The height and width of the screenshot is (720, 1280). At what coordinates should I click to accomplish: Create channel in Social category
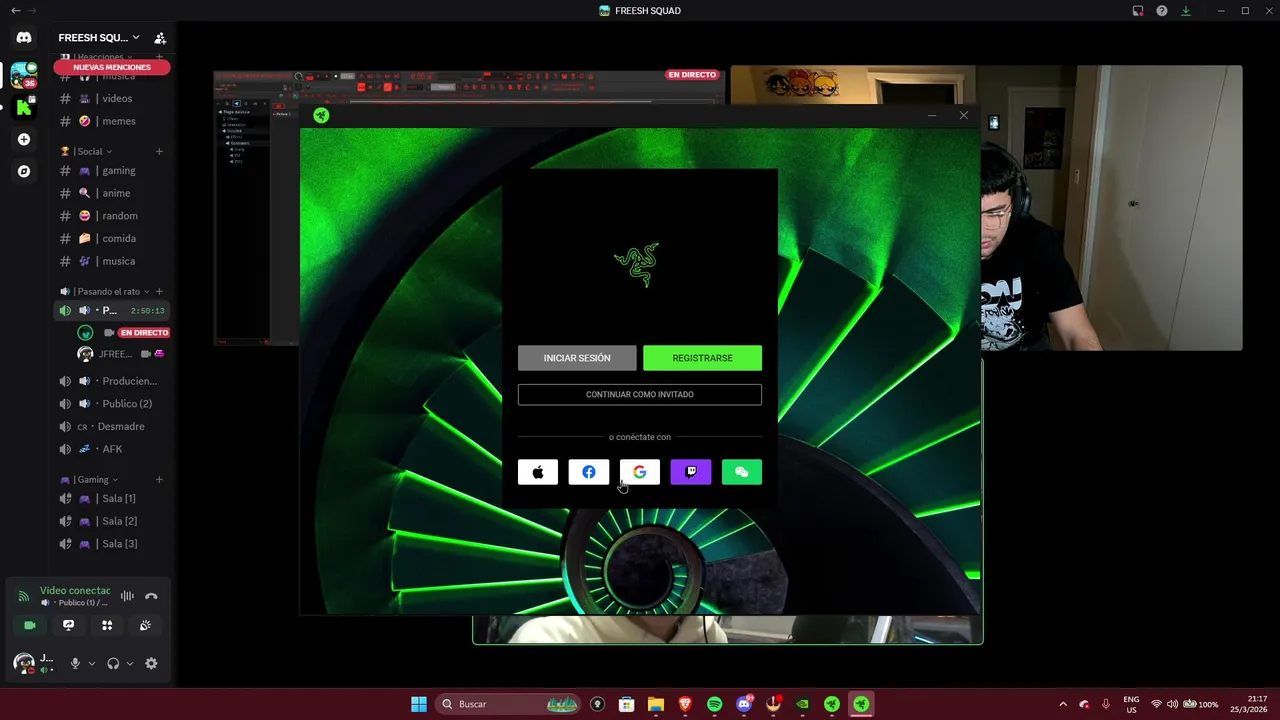click(159, 151)
